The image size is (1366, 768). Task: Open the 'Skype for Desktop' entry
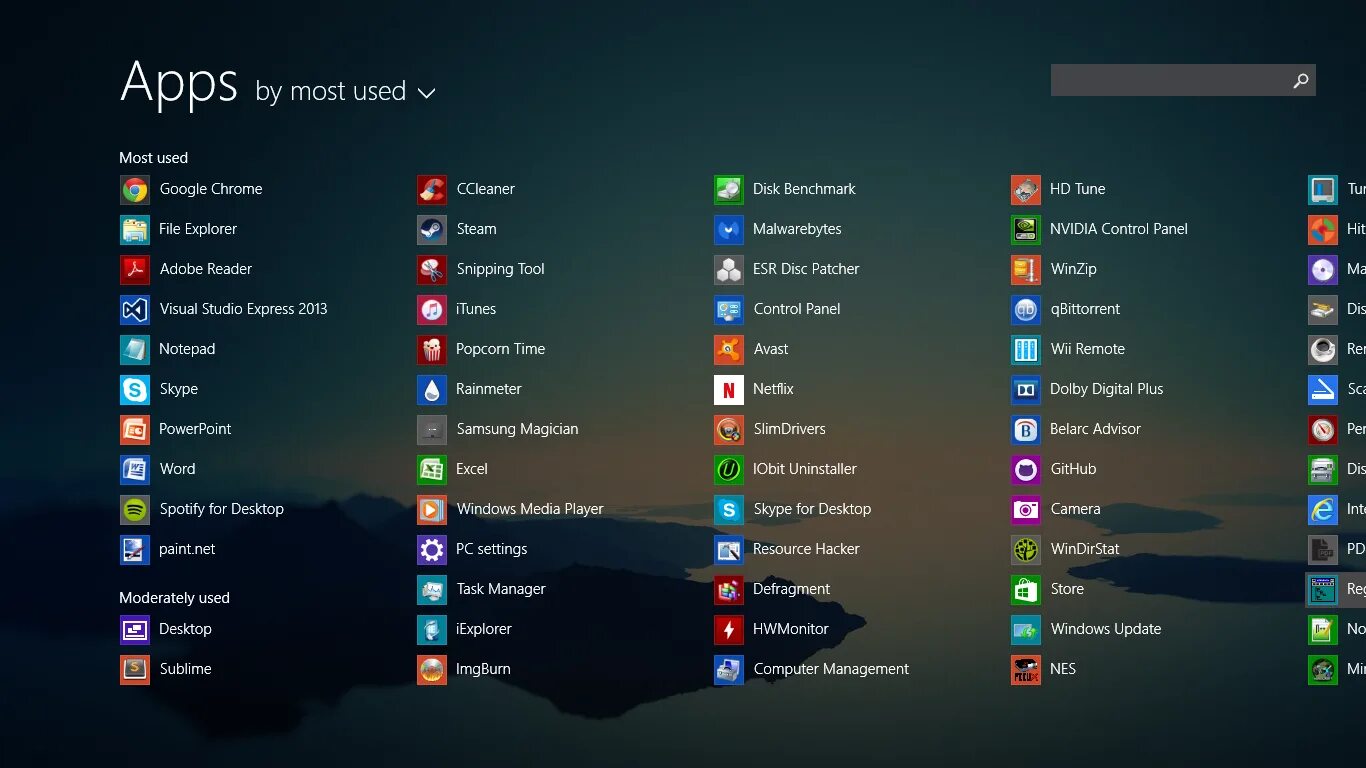point(792,509)
